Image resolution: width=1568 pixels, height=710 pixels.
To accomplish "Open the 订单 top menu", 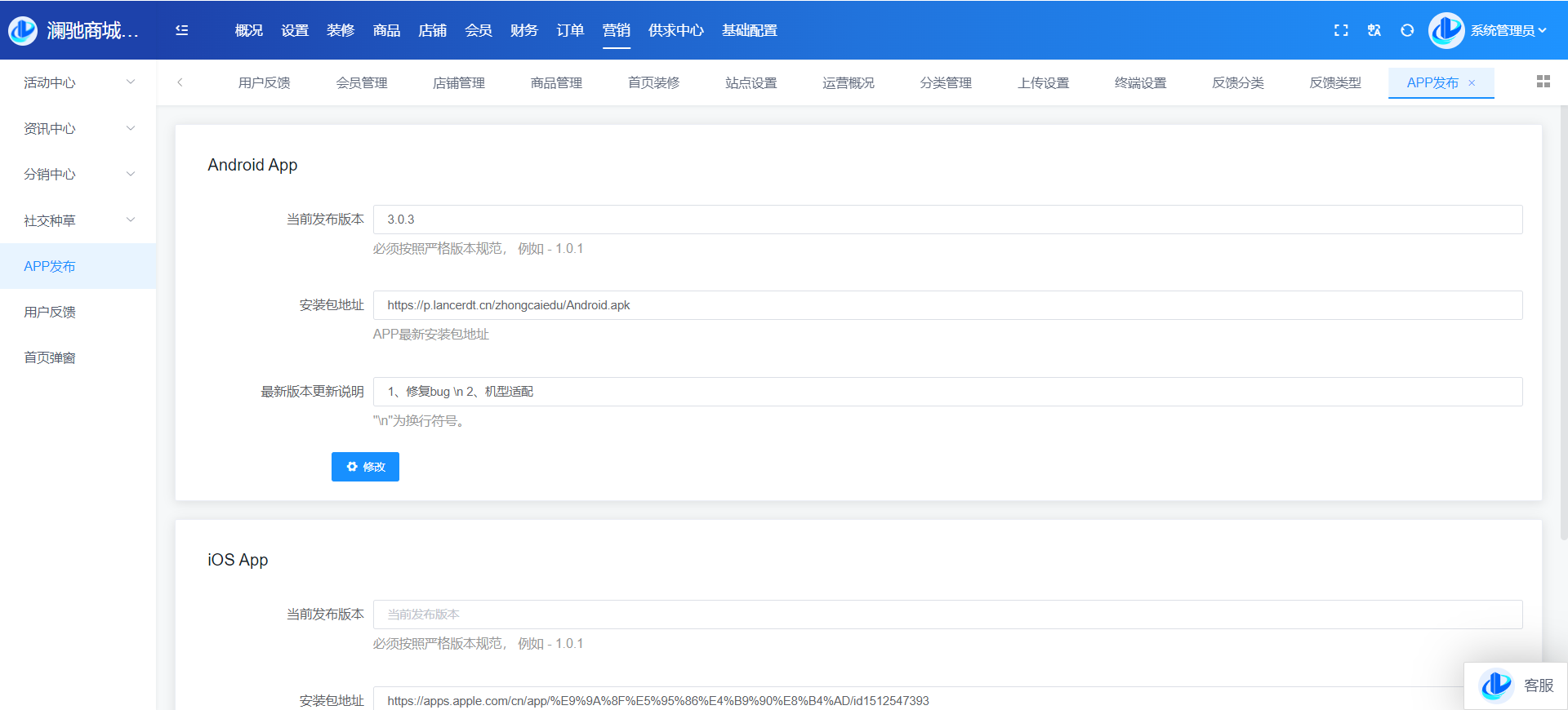I will coord(570,30).
